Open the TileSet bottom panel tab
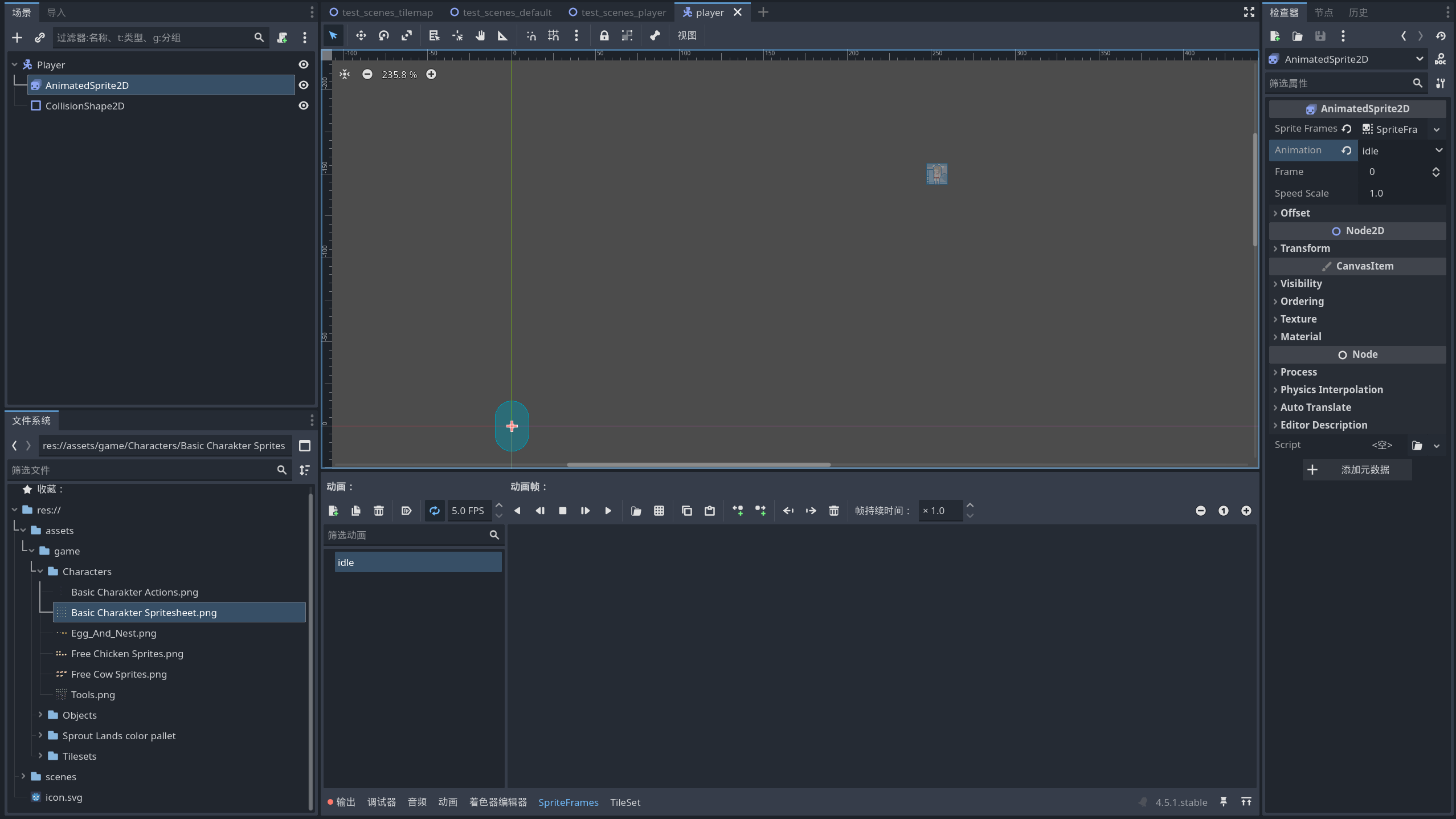Viewport: 1456px width, 819px height. click(625, 802)
